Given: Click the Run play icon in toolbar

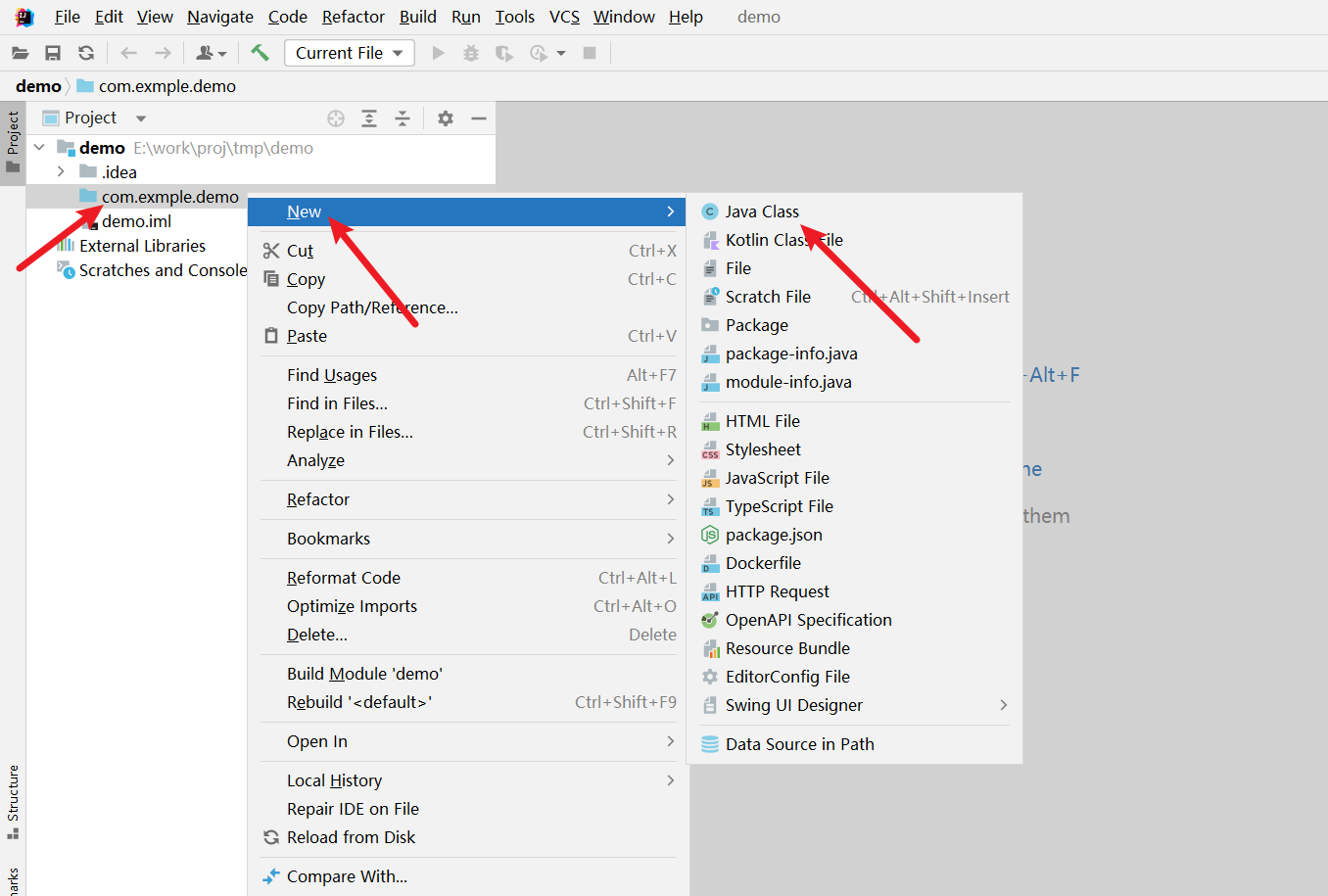Looking at the screenshot, I should 439,53.
